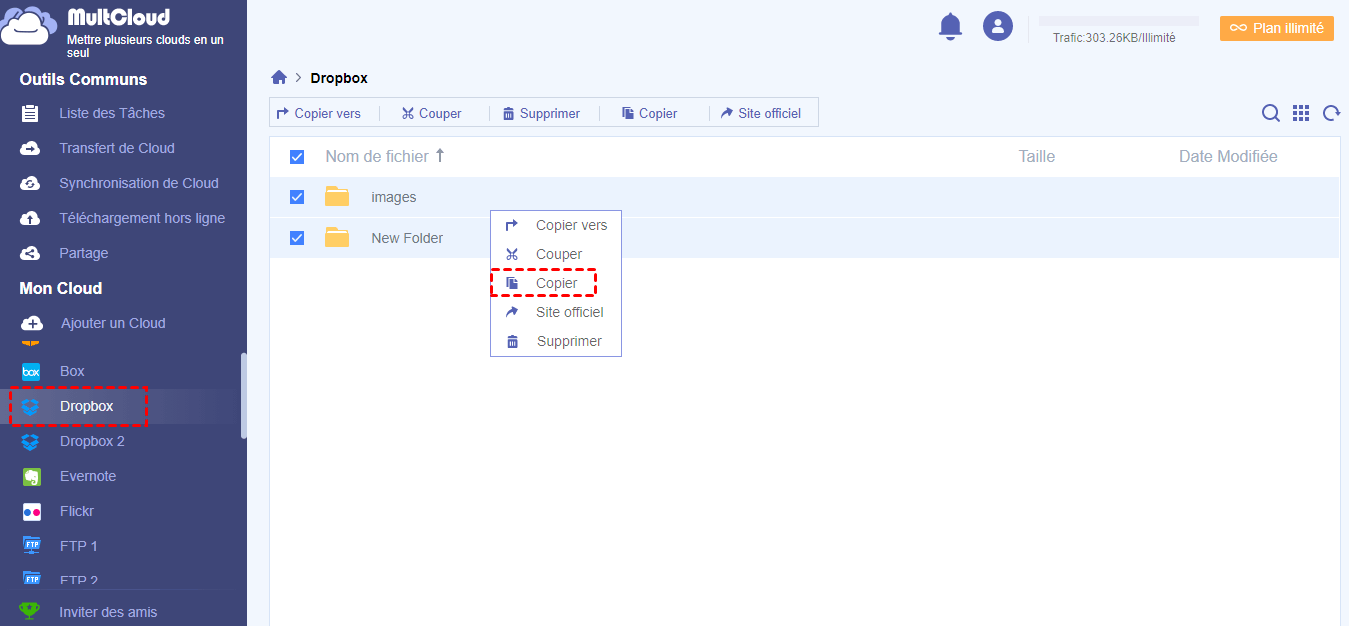Select the Box cloud label in sidebar
The width and height of the screenshot is (1349, 626).
[x=72, y=371]
